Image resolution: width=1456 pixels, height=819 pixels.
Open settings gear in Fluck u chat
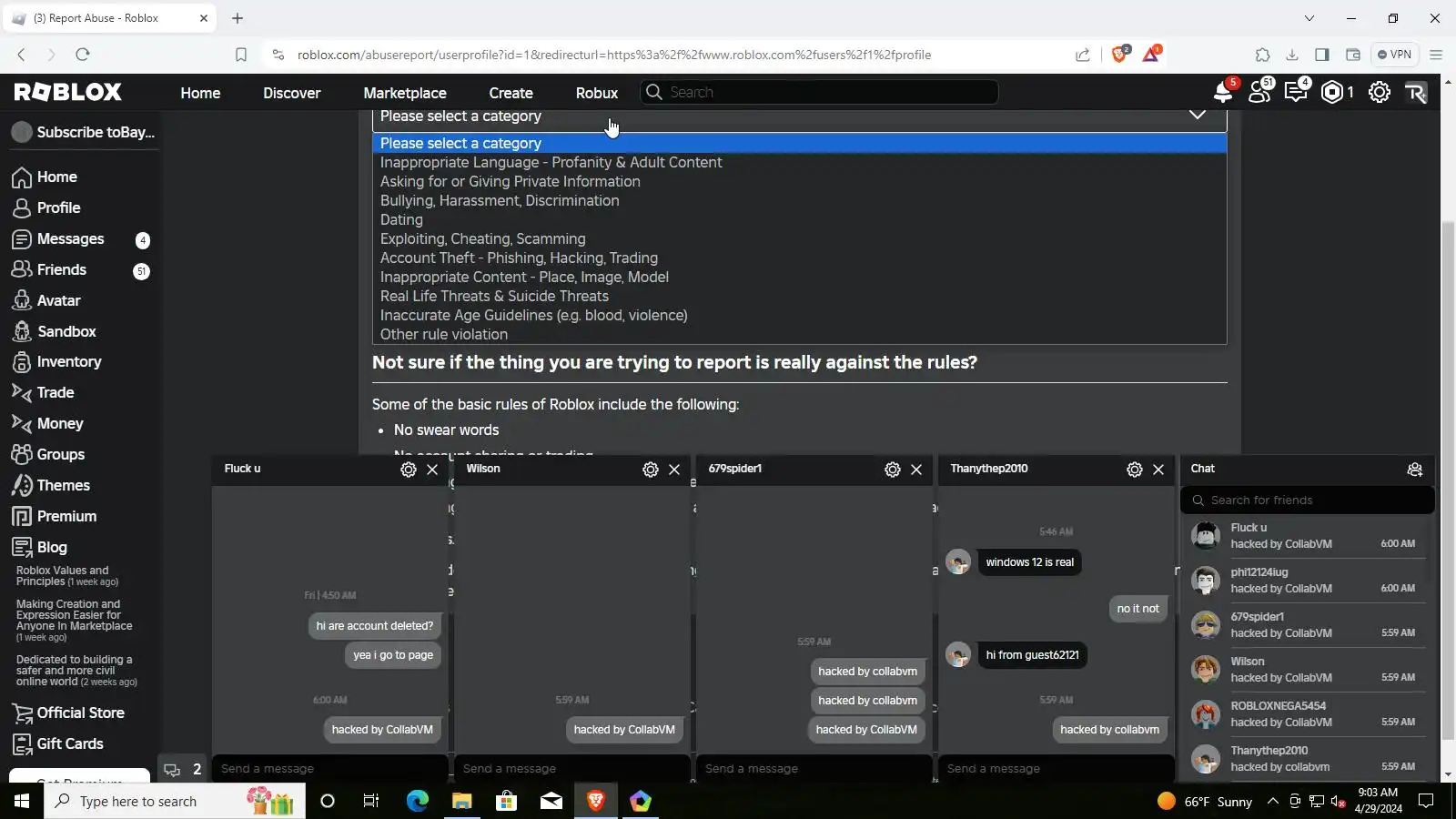tap(409, 470)
